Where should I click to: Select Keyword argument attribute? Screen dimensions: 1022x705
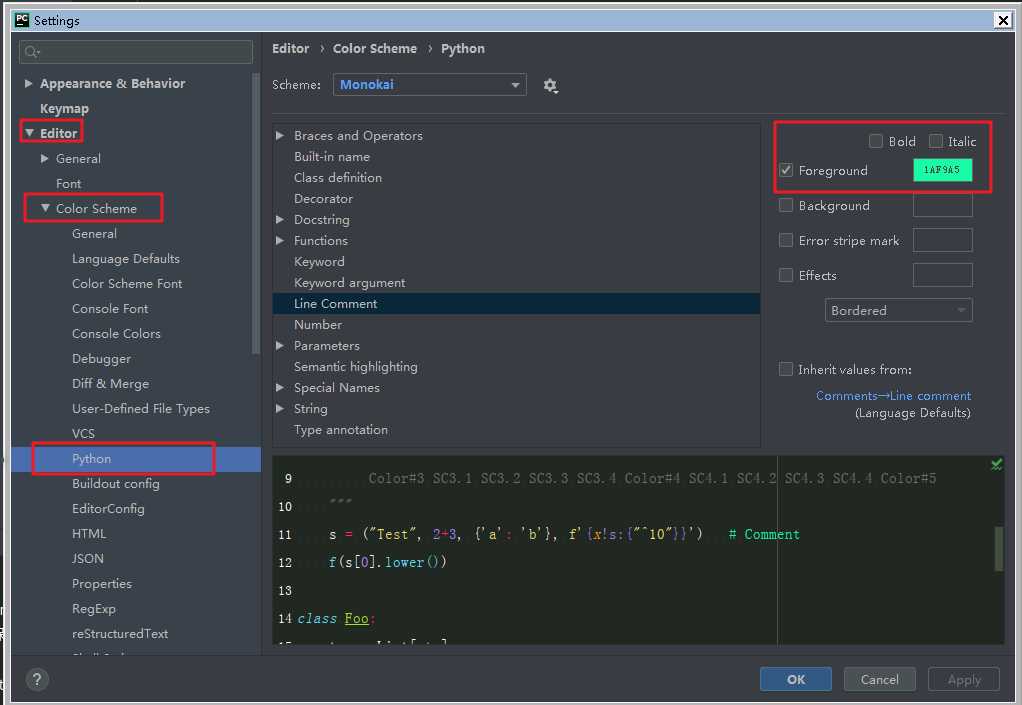tap(349, 283)
